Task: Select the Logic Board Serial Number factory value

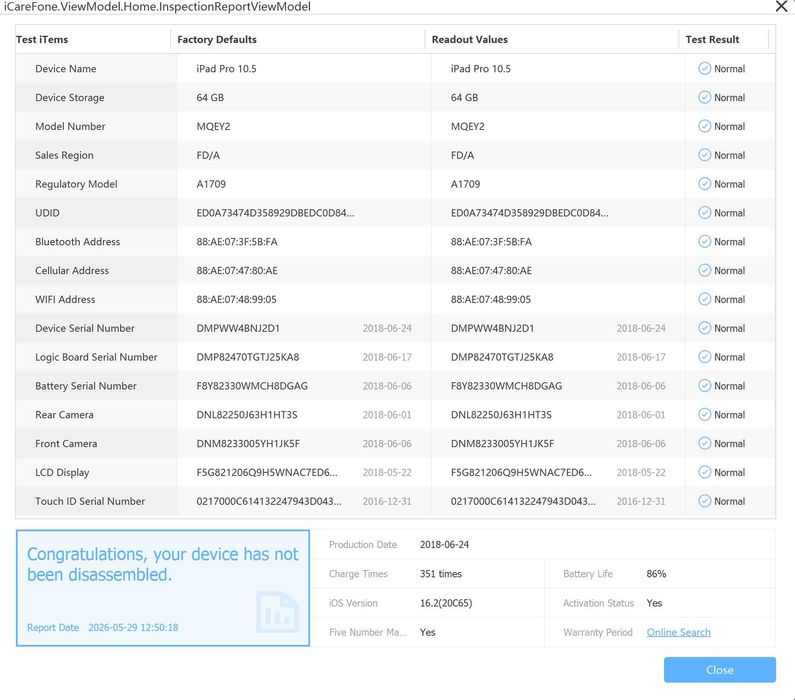Action: (247, 357)
